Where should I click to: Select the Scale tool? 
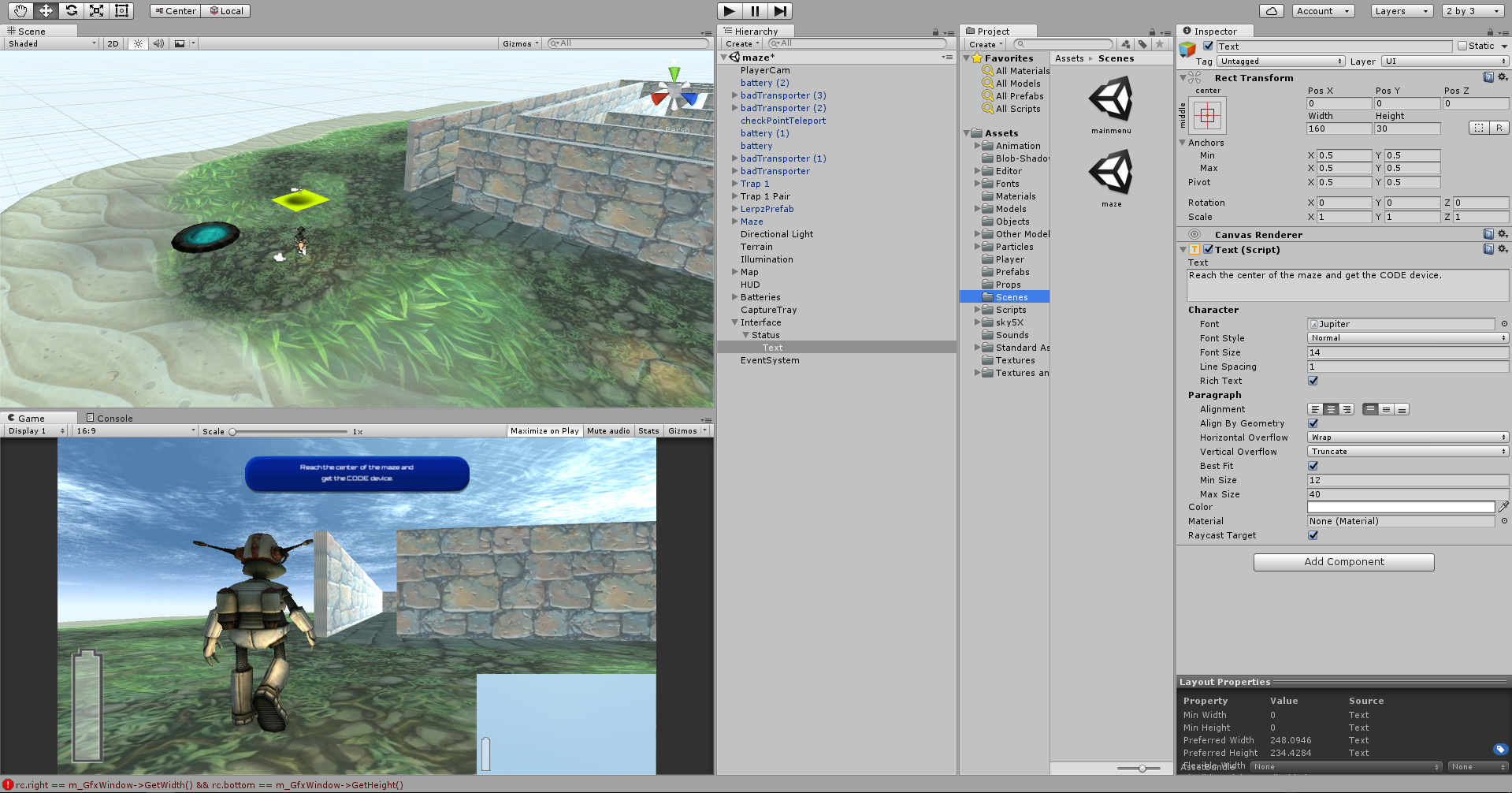(x=96, y=11)
